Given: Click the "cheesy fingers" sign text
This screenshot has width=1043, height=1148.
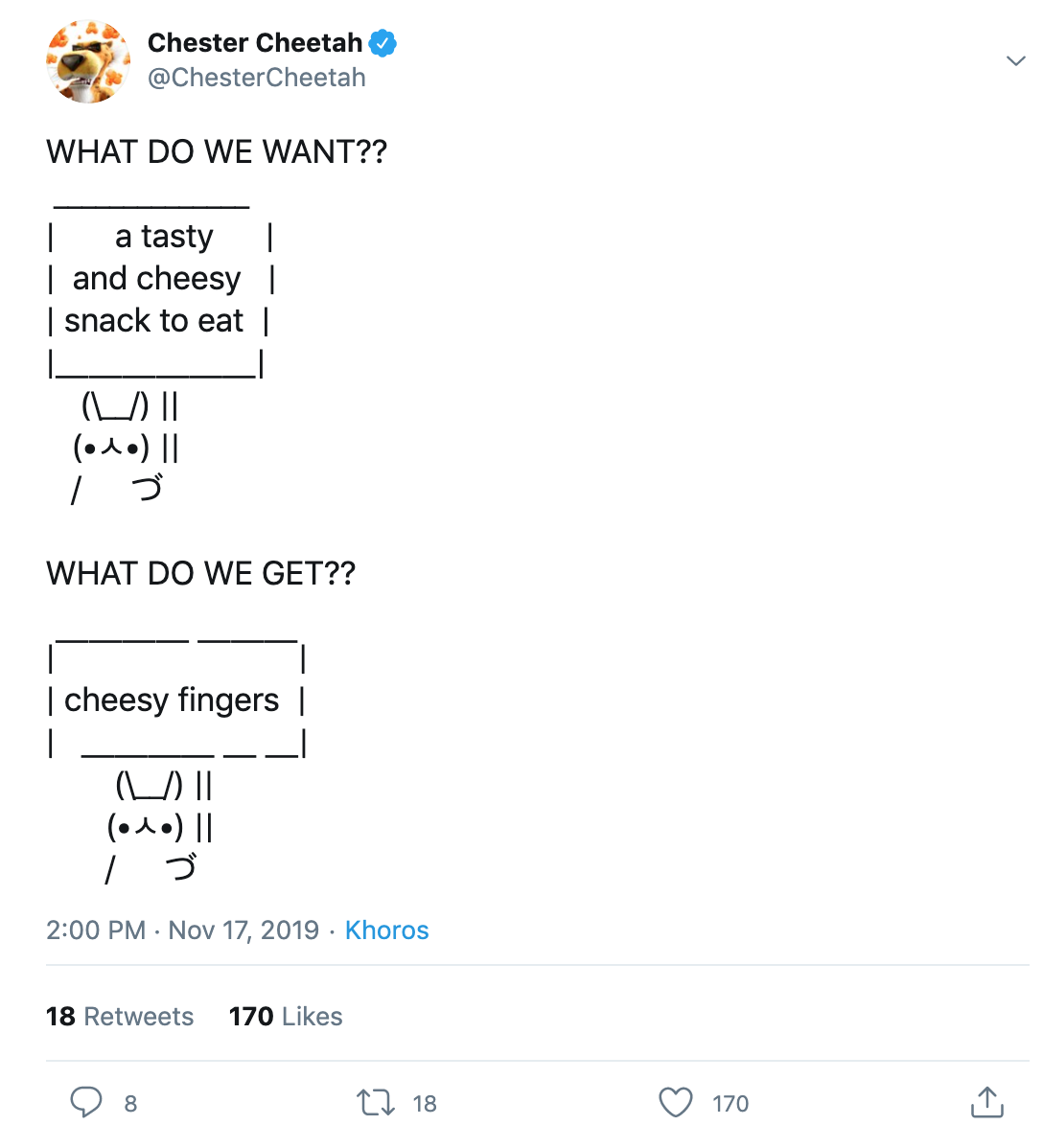Looking at the screenshot, I should (172, 700).
